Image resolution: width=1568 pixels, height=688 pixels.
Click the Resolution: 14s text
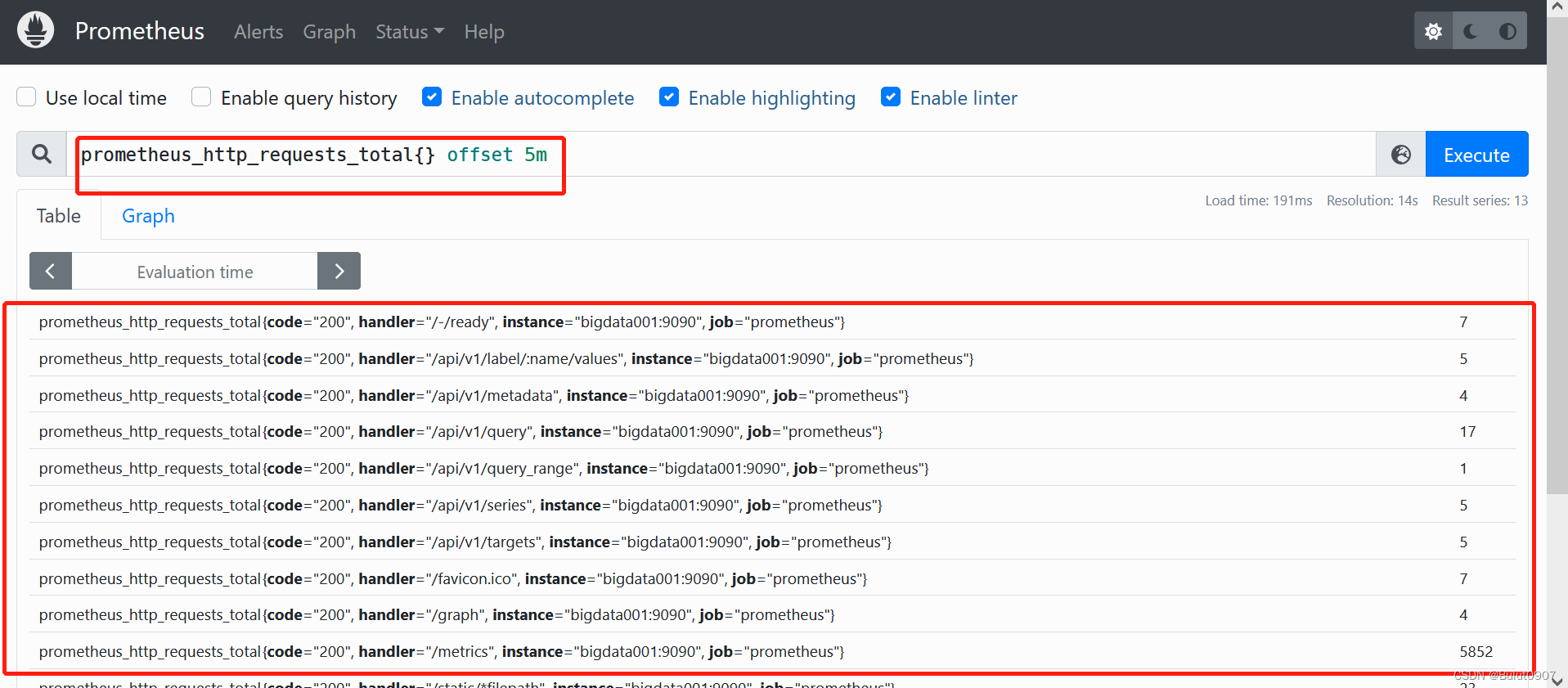tap(1372, 200)
